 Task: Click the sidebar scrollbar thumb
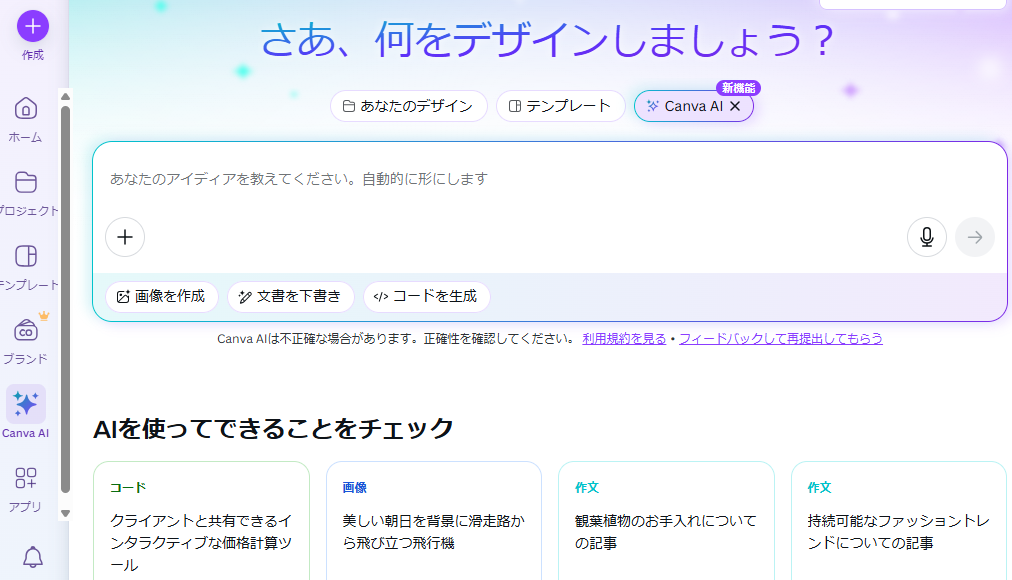(x=65, y=299)
